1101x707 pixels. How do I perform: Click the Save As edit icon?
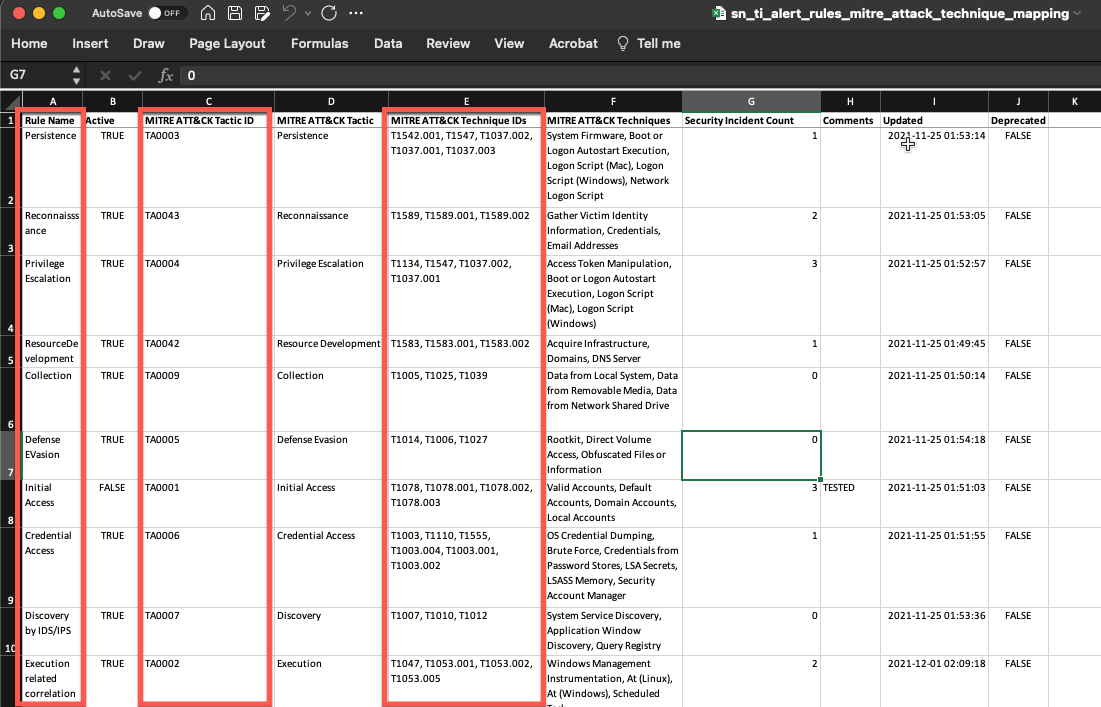263,13
